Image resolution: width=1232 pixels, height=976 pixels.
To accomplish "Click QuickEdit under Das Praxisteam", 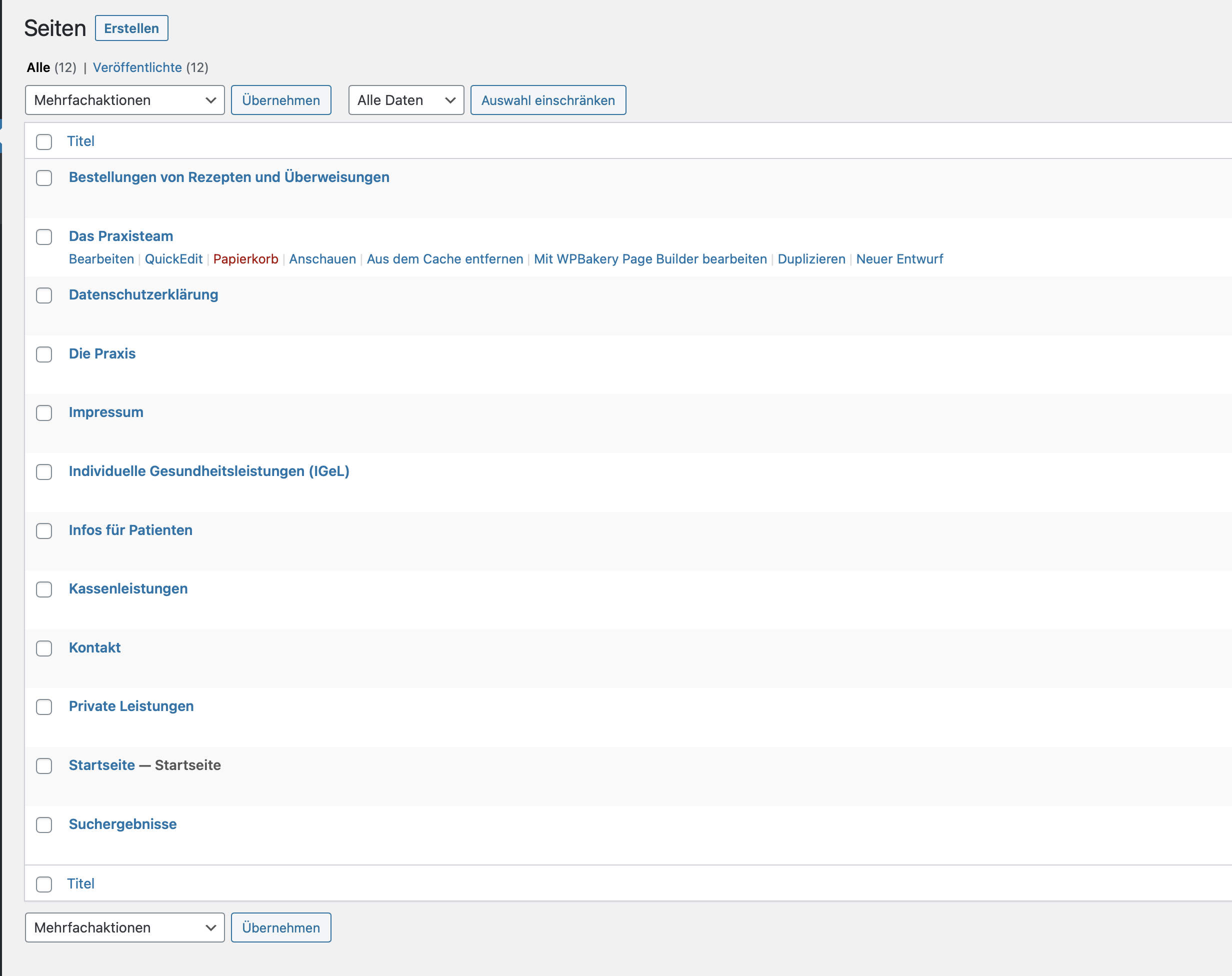I will 173,259.
